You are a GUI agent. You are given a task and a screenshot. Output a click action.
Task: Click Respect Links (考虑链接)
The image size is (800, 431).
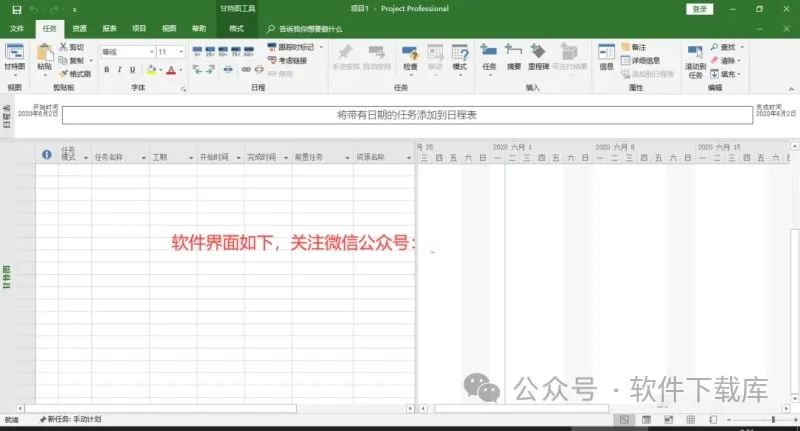[x=288, y=60]
